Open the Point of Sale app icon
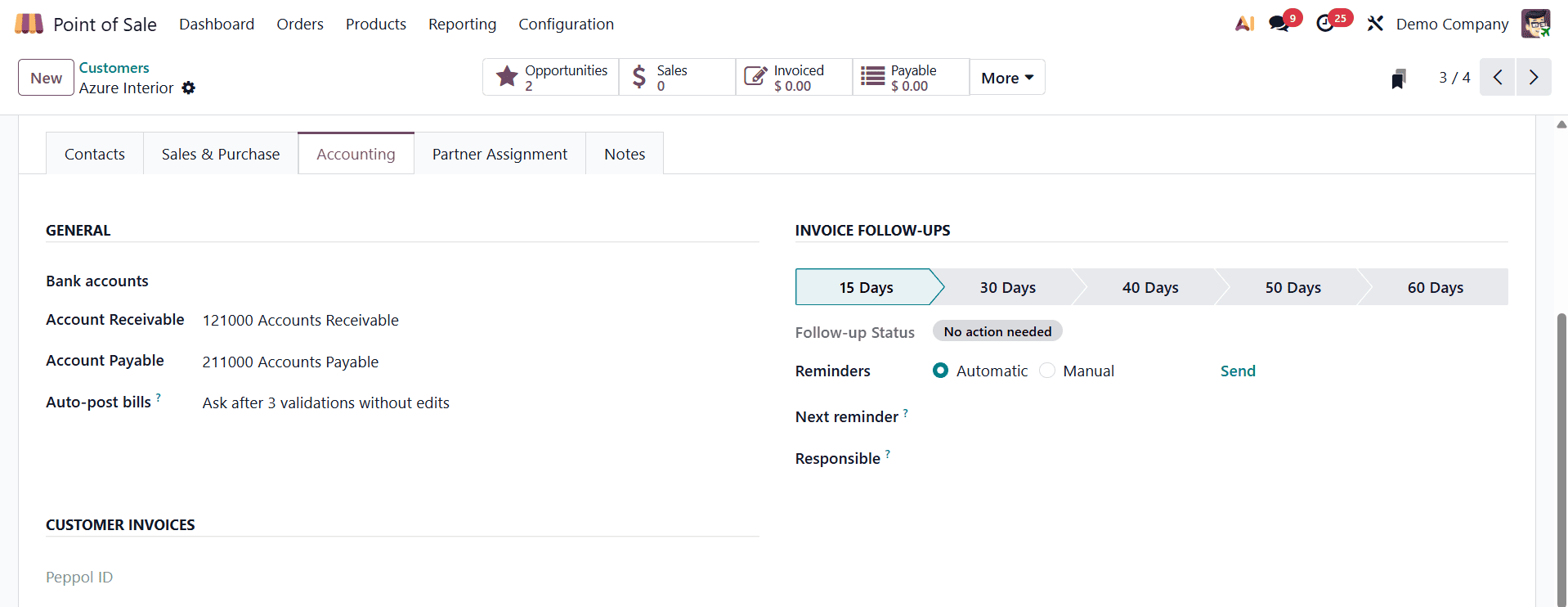Viewport: 1568px width, 607px height. (x=29, y=24)
